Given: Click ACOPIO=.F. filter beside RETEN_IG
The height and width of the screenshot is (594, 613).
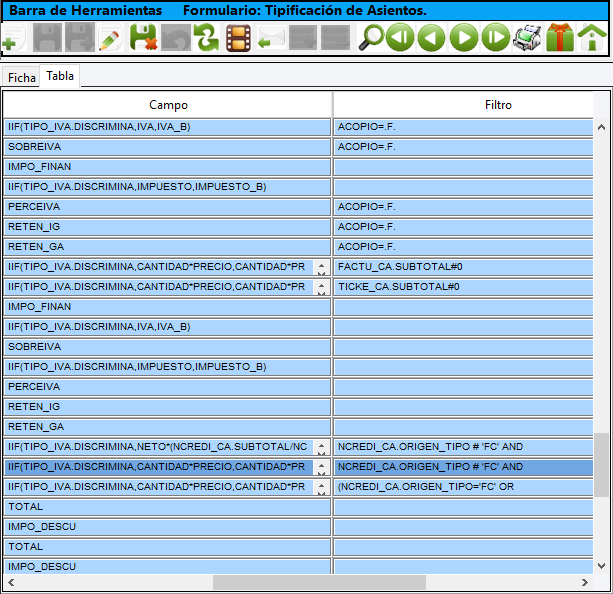Looking at the screenshot, I should (x=463, y=227).
